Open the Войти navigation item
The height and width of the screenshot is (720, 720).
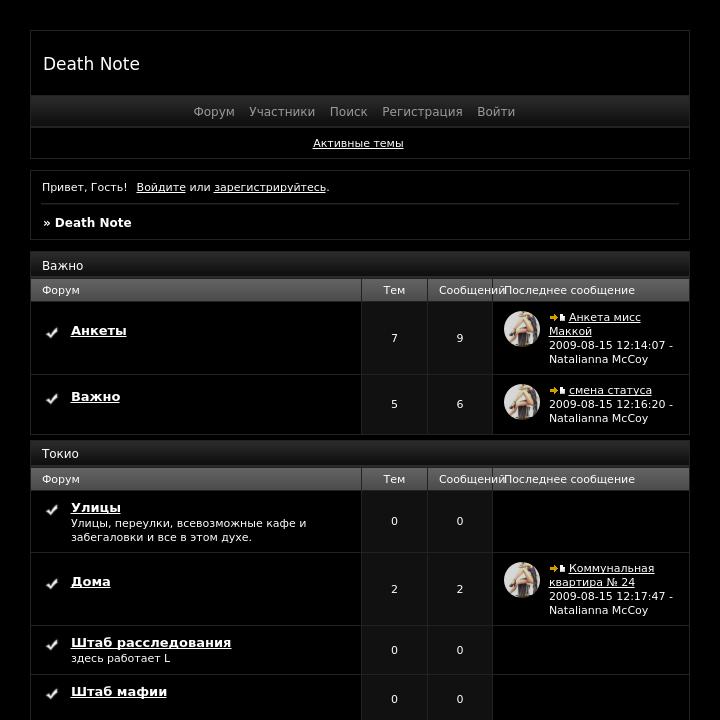[496, 112]
